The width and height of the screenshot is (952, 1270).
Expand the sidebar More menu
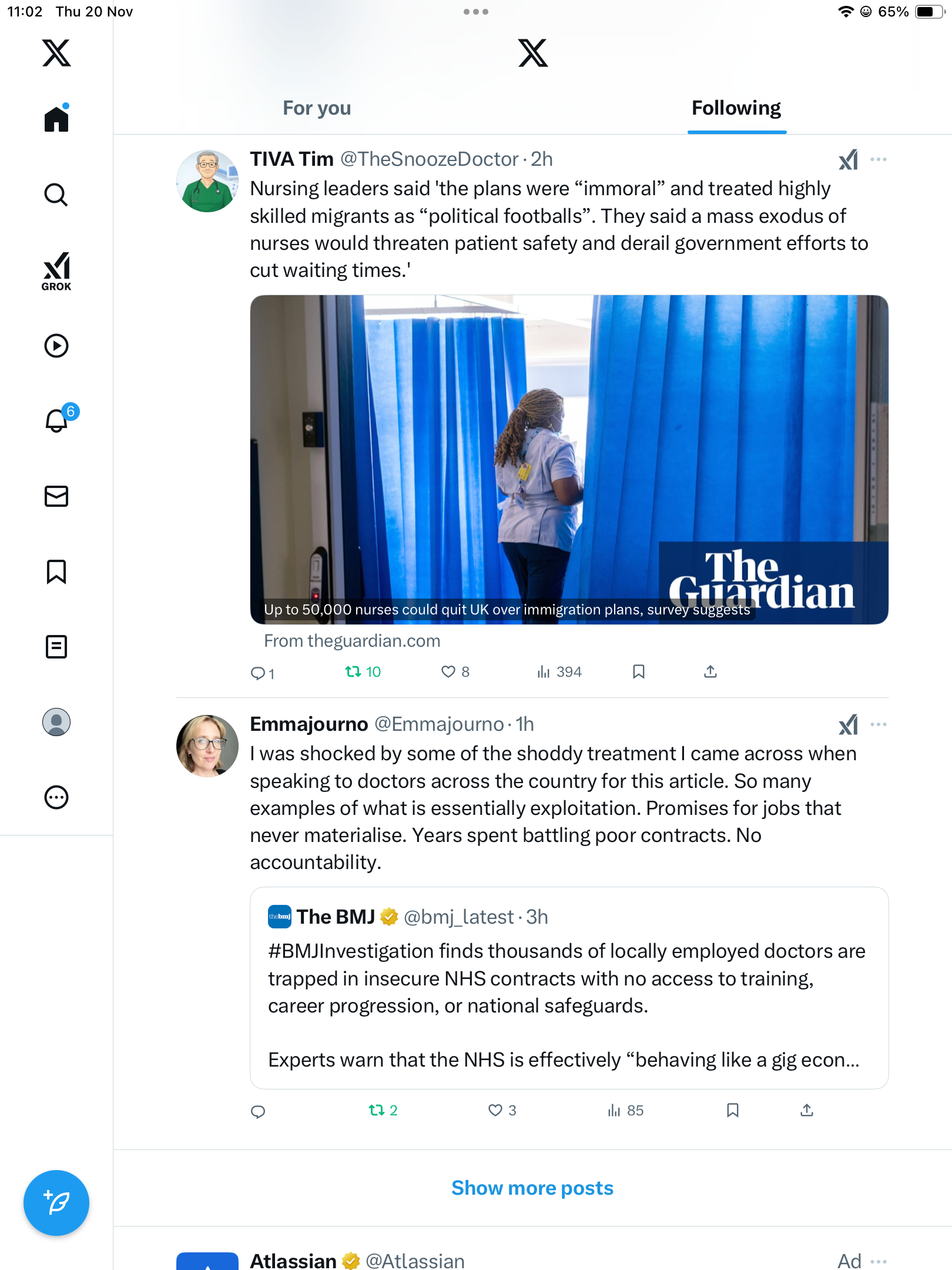coord(56,797)
